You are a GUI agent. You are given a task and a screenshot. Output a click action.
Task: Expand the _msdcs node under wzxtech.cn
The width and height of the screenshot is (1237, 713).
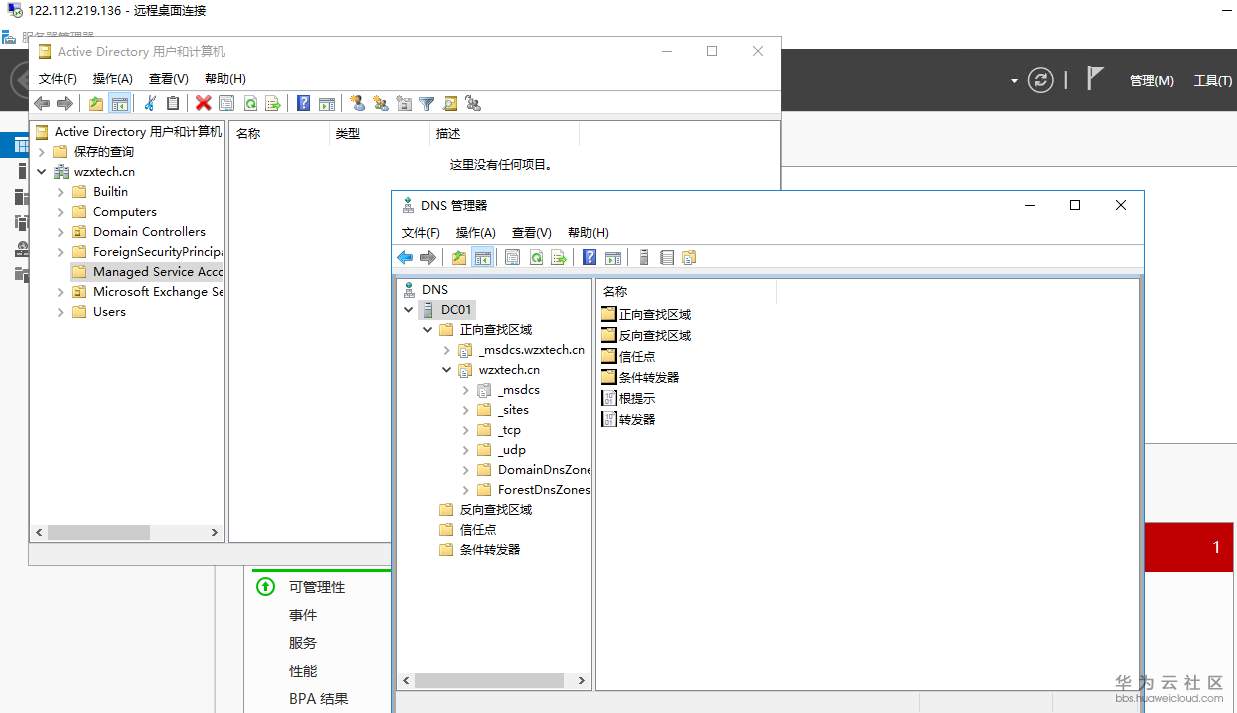click(x=465, y=390)
